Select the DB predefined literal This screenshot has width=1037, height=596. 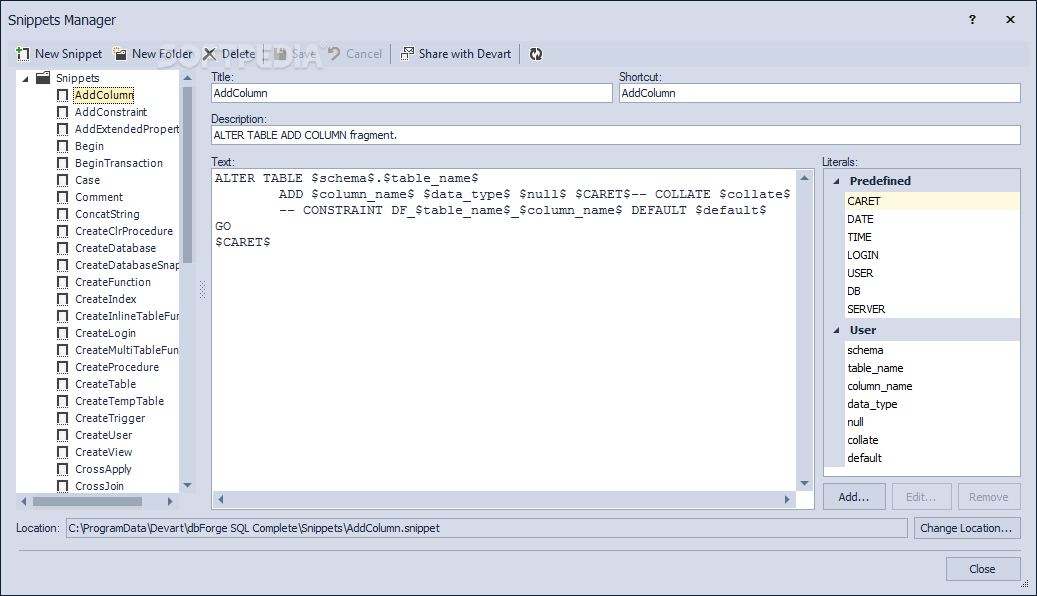[933, 291]
